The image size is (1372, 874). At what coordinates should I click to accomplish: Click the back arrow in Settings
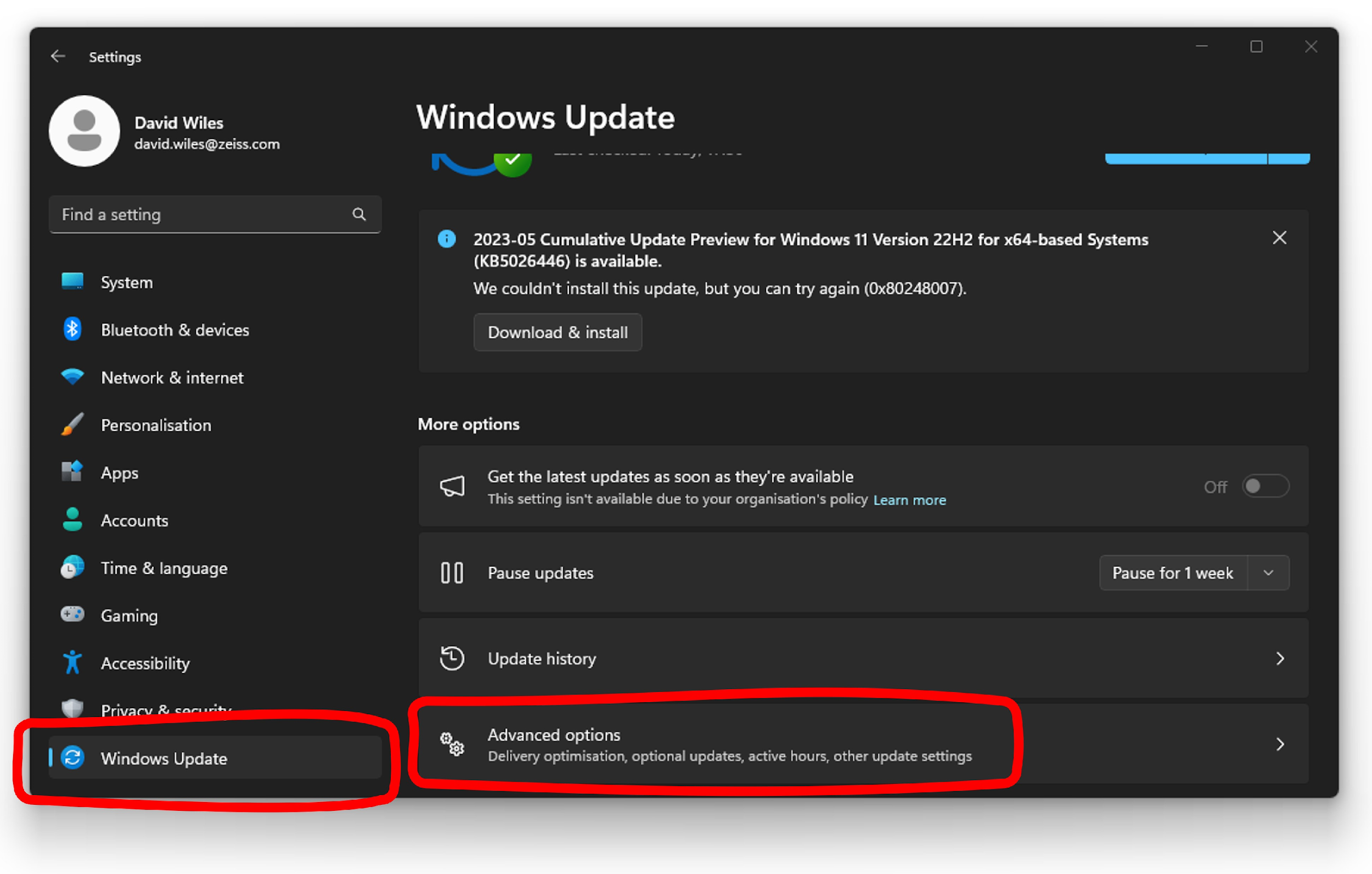58,56
